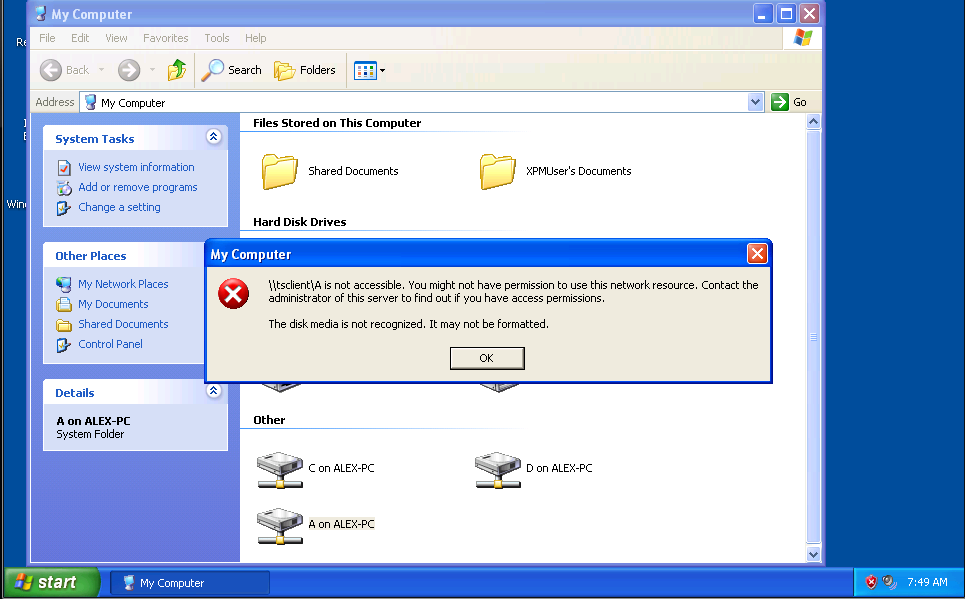Open the Help menu

[255, 38]
